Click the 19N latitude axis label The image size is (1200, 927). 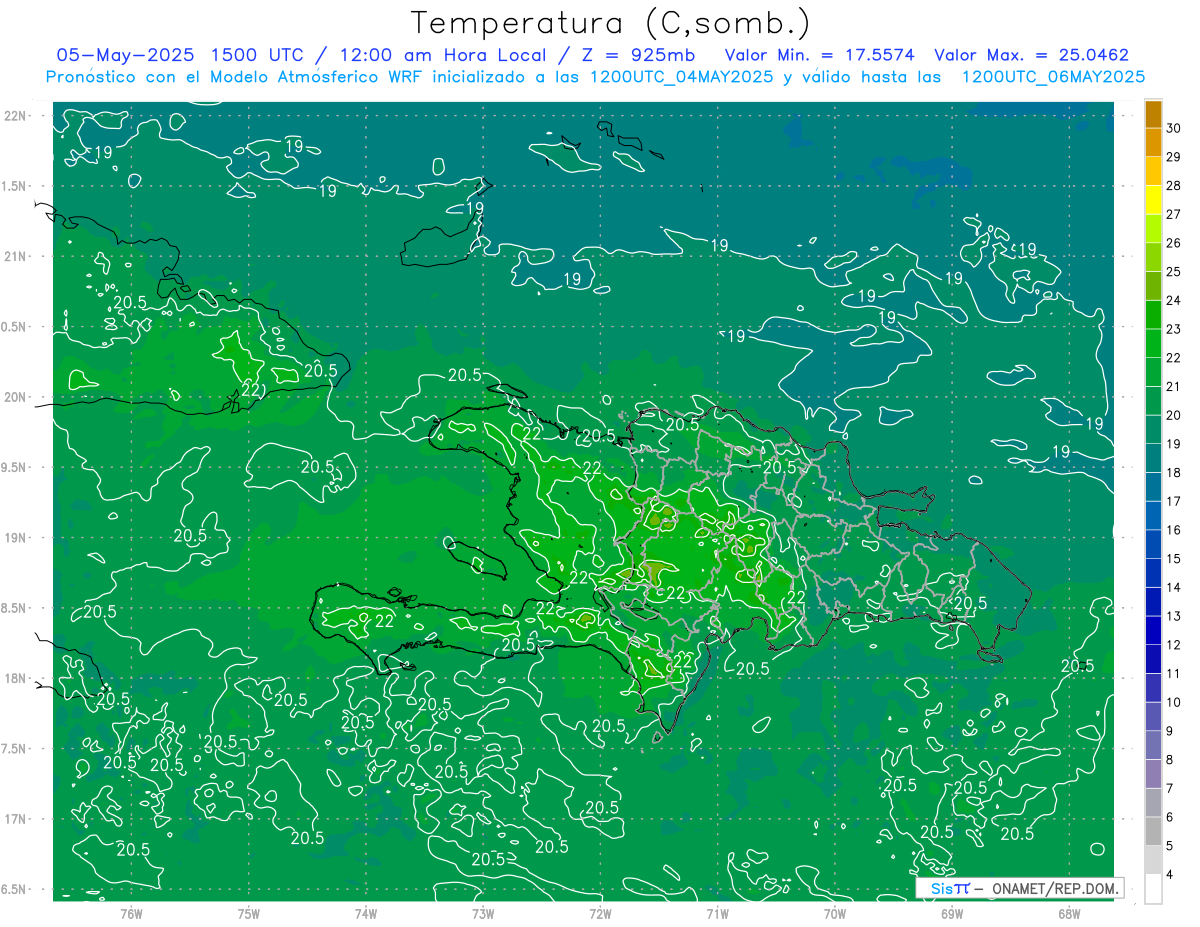tap(15, 537)
